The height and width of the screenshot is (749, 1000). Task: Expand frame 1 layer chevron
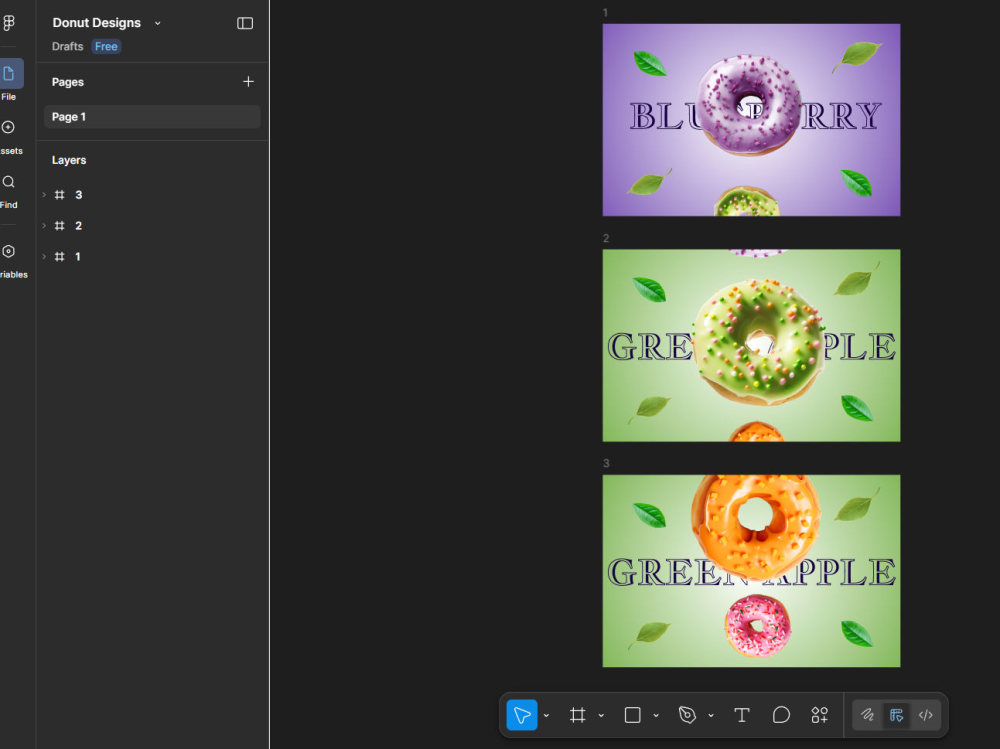[44, 256]
